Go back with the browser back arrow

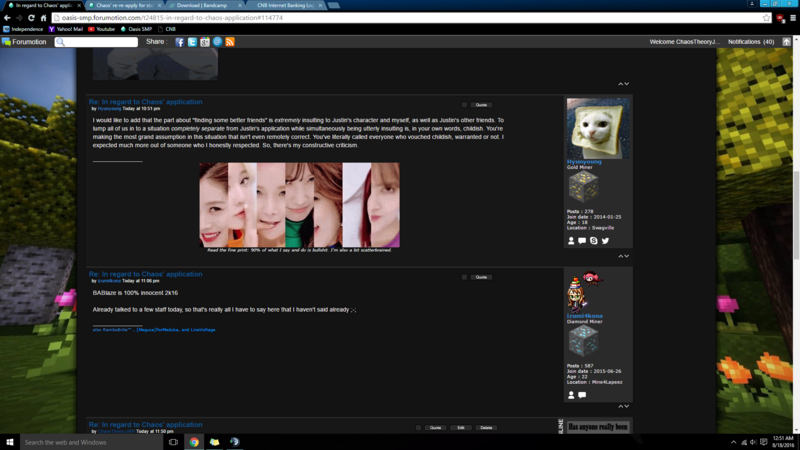[7, 18]
